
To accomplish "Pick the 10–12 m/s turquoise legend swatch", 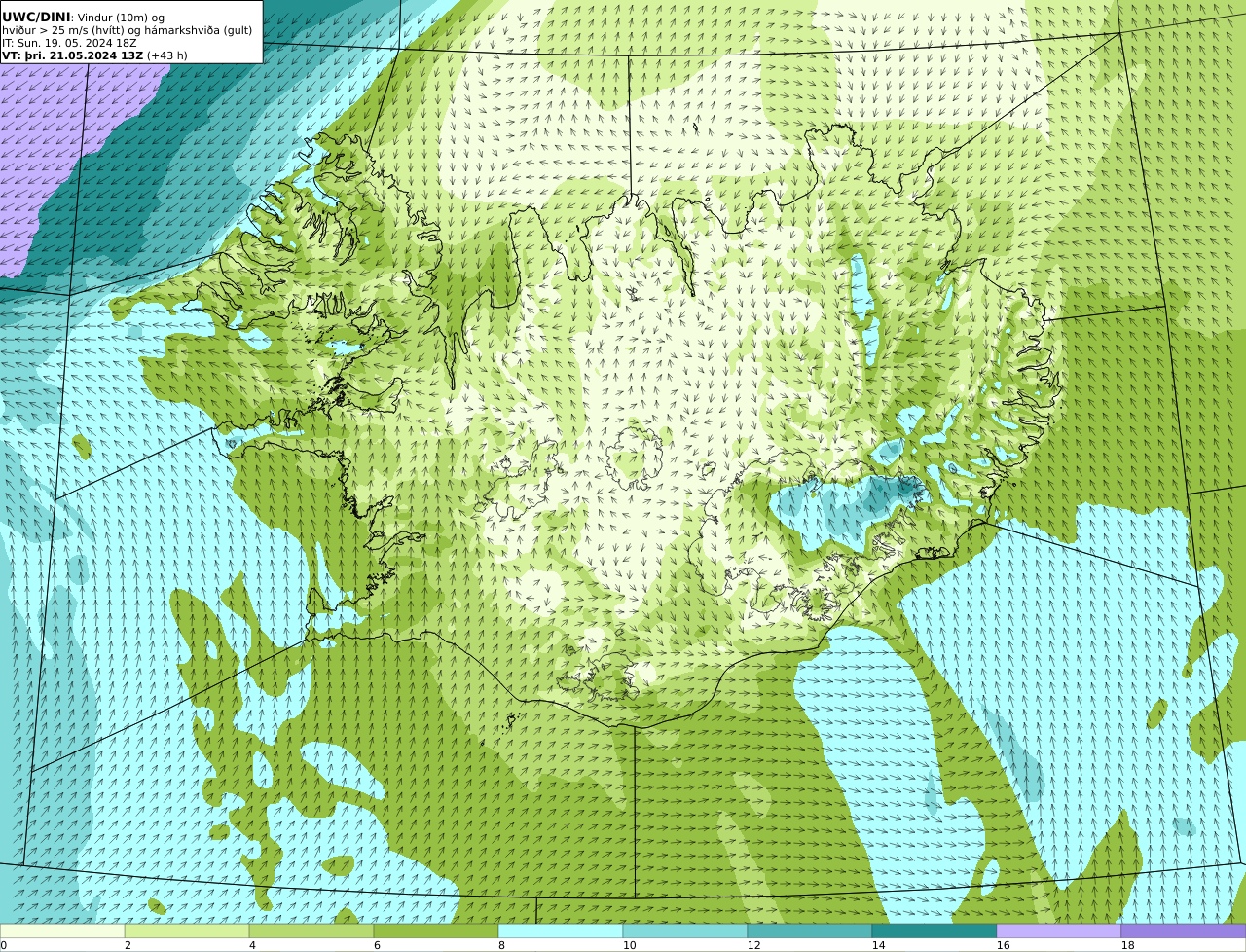I will (x=685, y=932).
